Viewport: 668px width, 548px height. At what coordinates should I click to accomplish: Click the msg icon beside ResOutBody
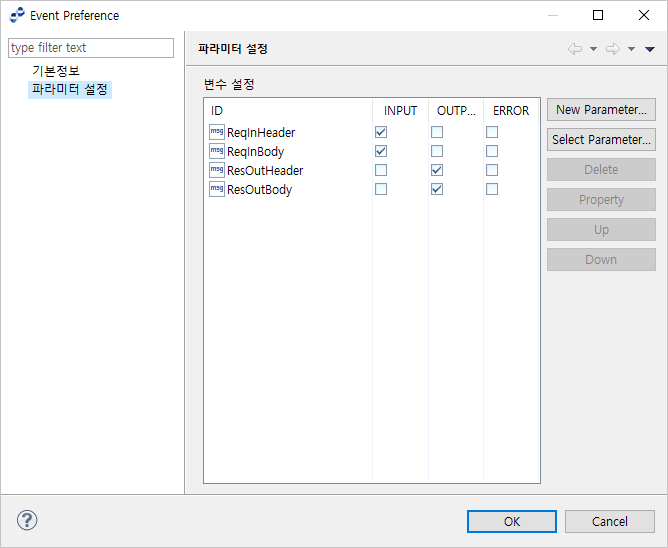[x=217, y=189]
